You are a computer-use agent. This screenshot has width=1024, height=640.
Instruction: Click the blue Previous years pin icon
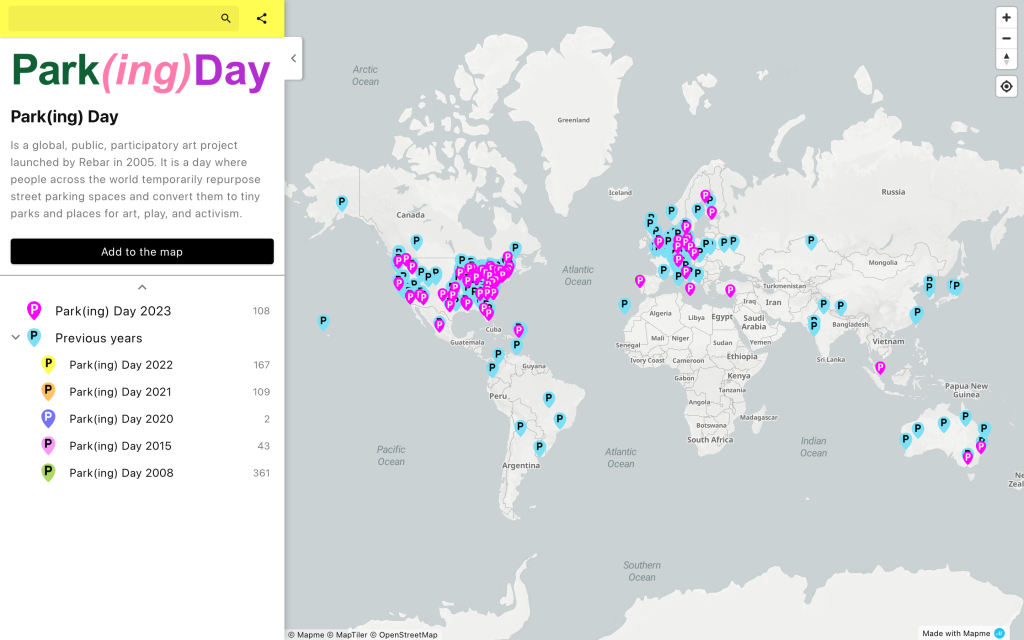coord(34,337)
